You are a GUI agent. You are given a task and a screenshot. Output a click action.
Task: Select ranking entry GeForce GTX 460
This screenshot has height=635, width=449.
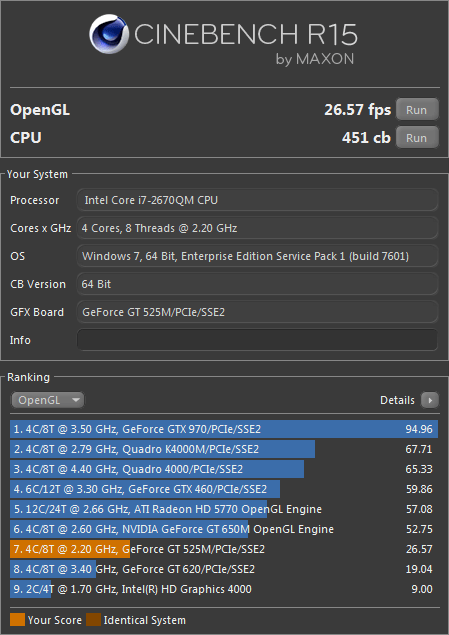pos(224,489)
